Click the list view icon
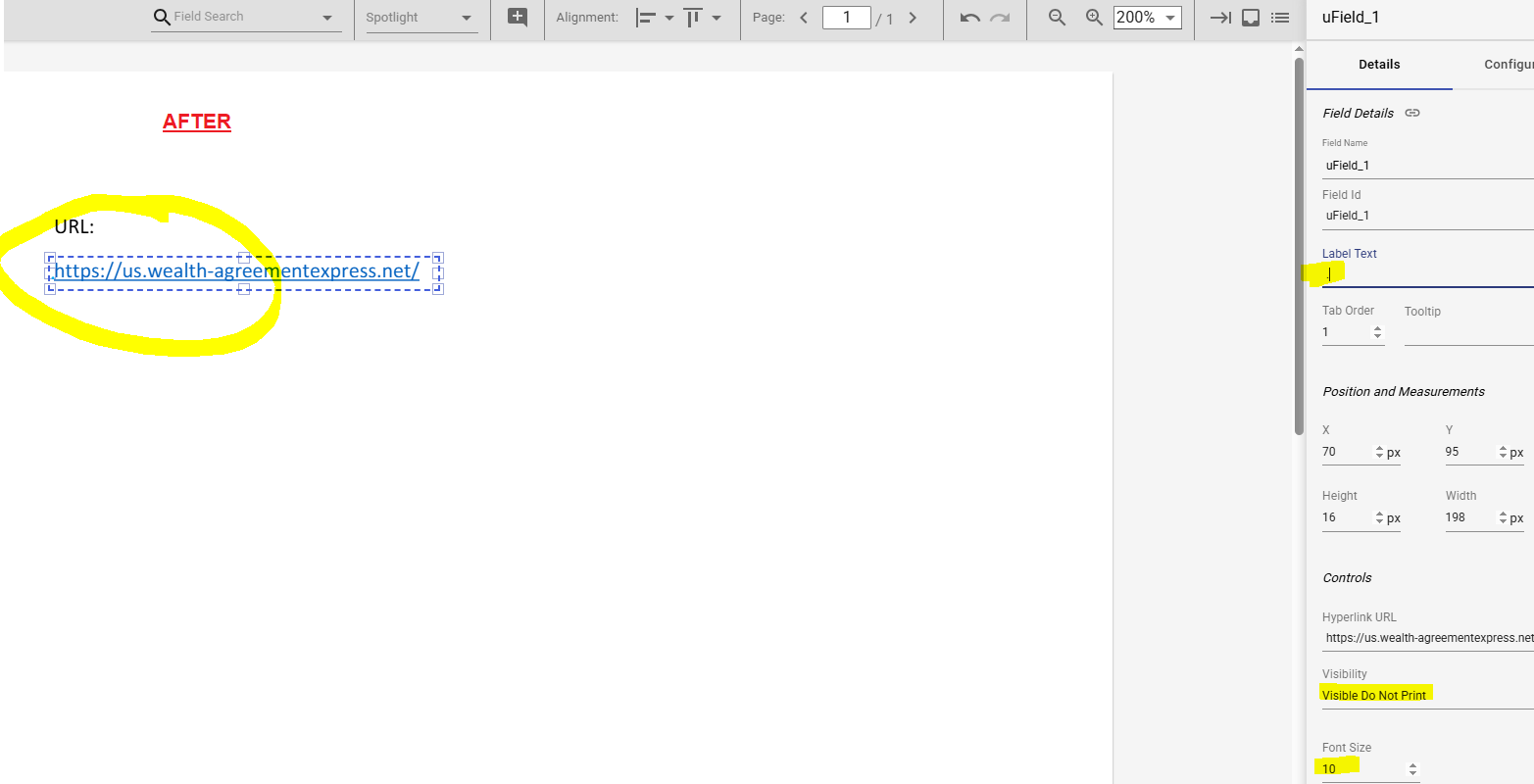 point(1279,18)
